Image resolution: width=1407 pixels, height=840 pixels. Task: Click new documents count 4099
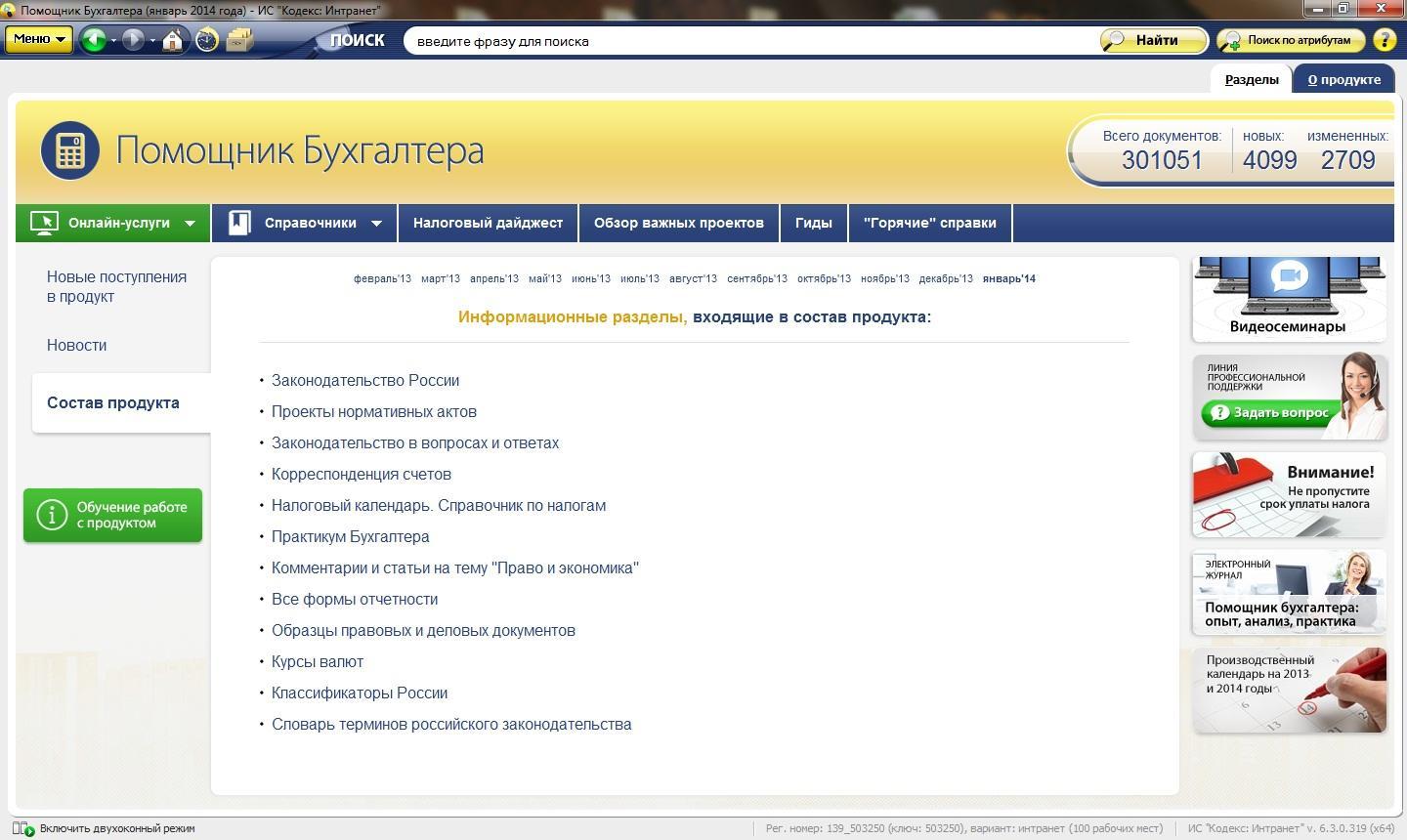[1269, 160]
